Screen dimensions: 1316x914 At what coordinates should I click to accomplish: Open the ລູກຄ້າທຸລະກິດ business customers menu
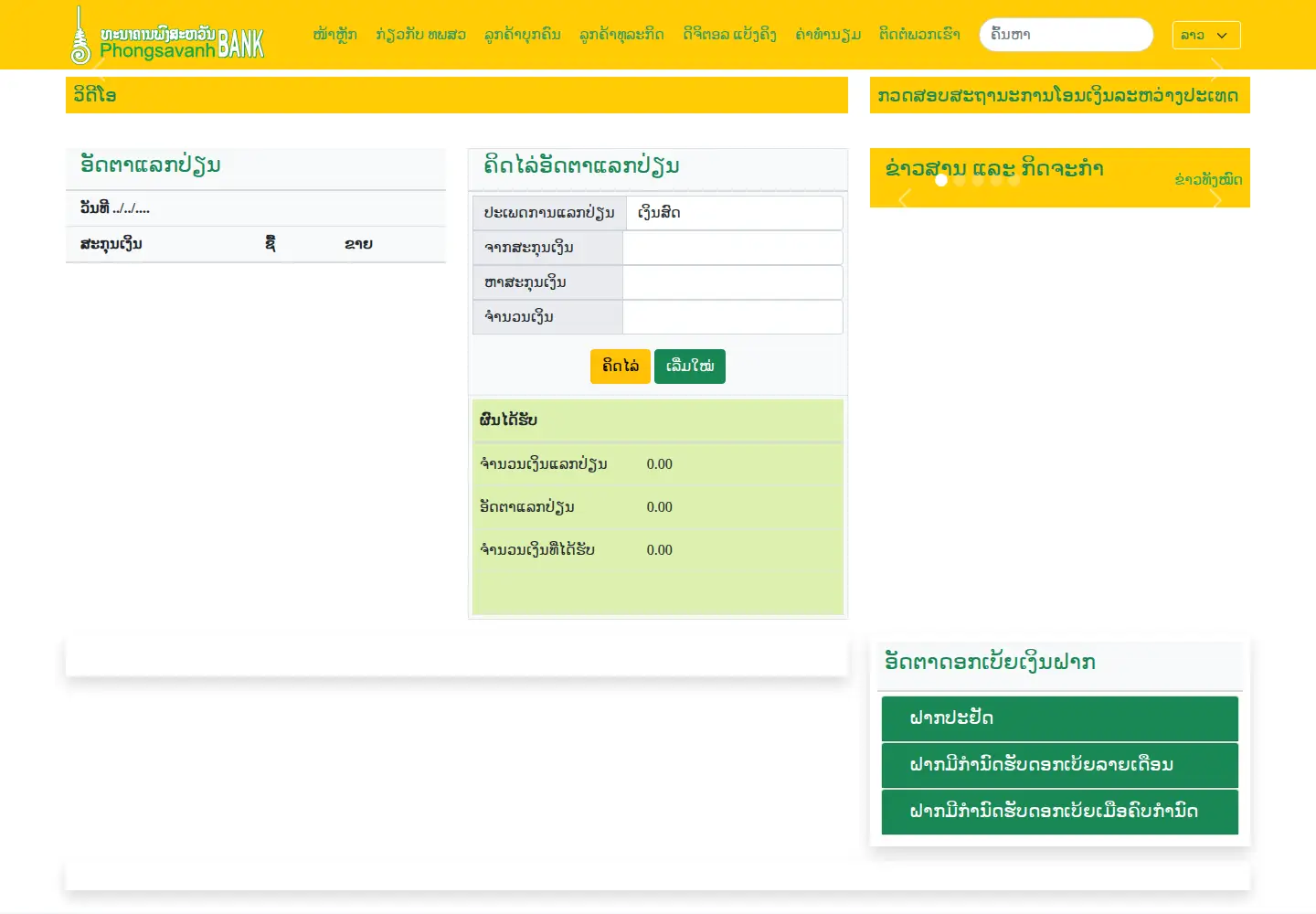pyautogui.click(x=621, y=35)
